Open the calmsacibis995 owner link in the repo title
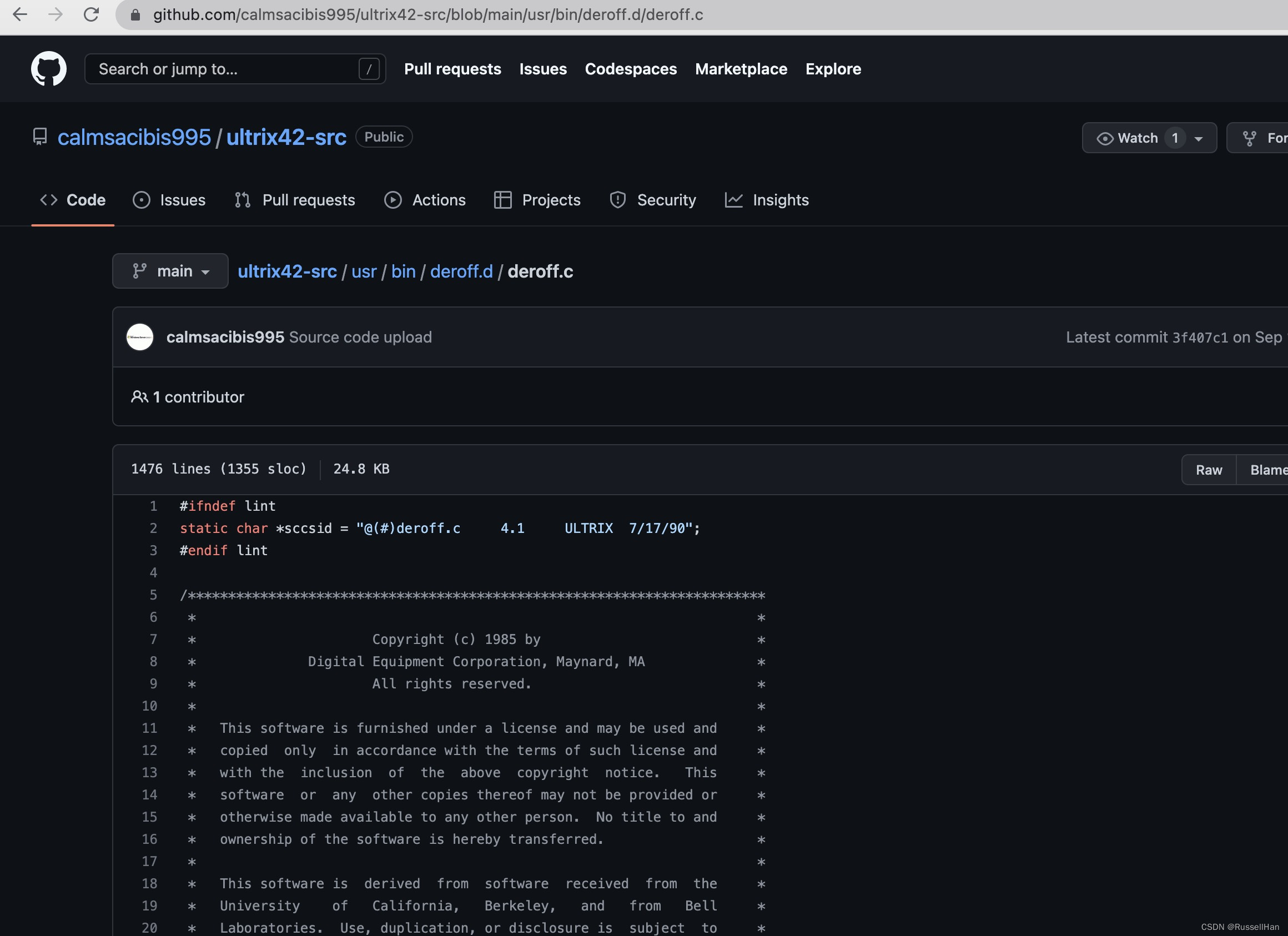 [x=134, y=137]
